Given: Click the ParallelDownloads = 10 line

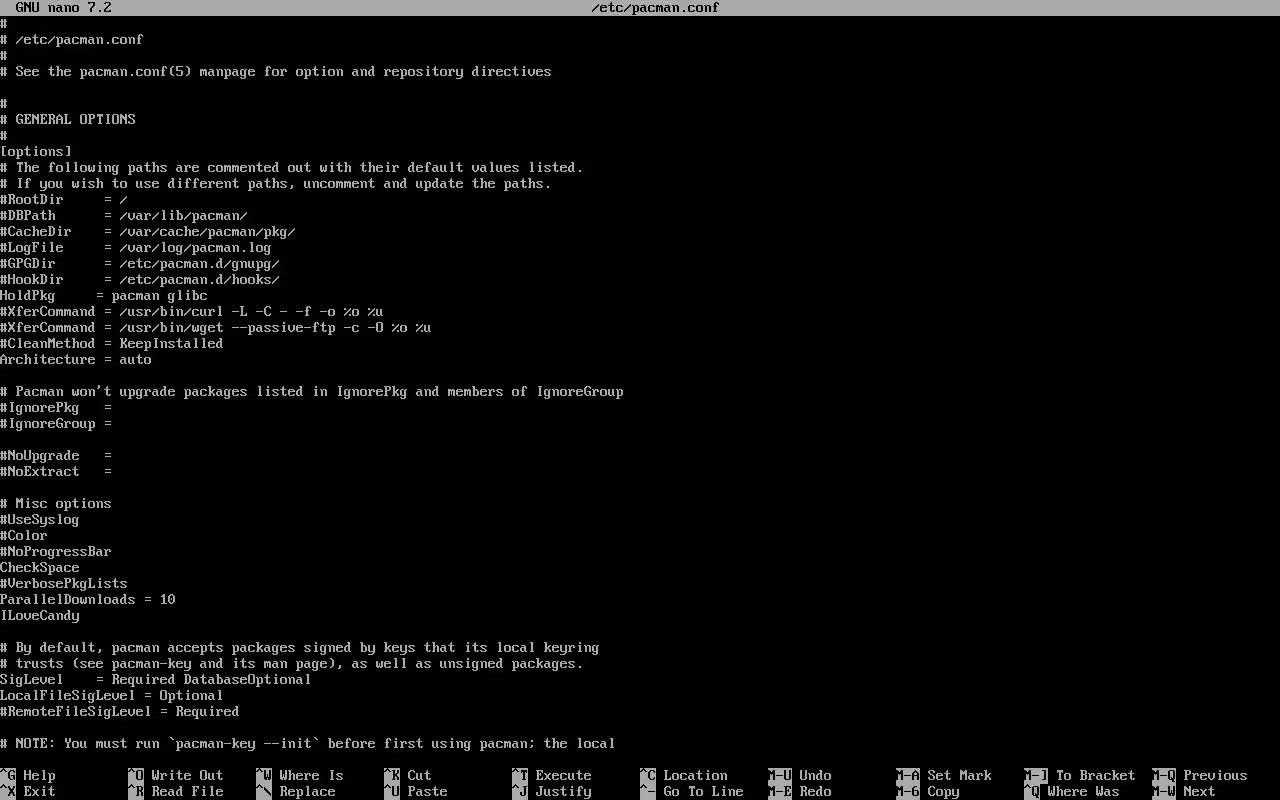Looking at the screenshot, I should 88,599.
